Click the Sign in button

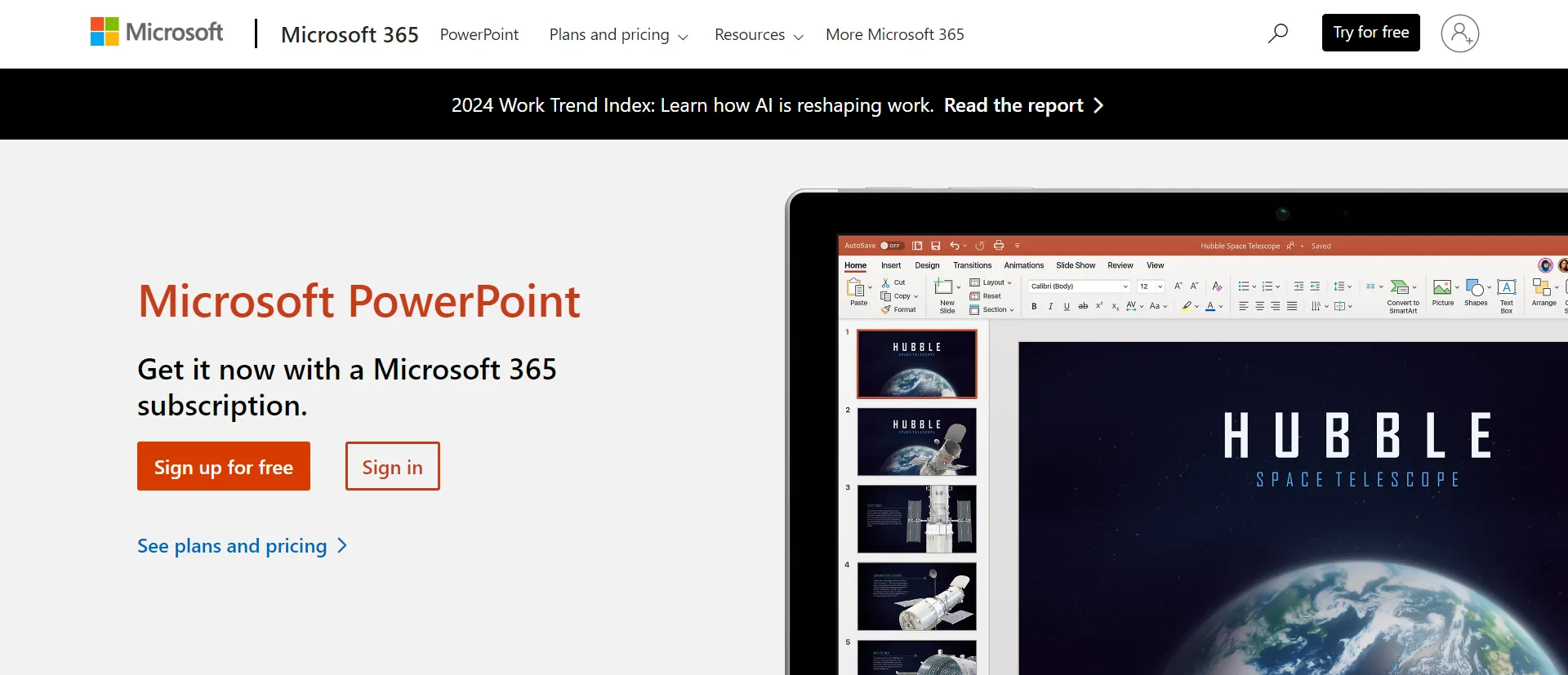pyautogui.click(x=393, y=466)
